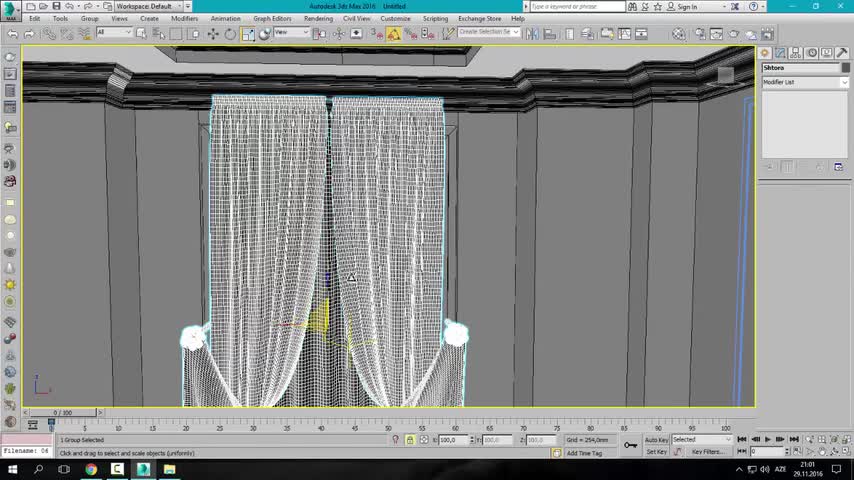Open the Workspace: Default dropdown

point(148,6)
